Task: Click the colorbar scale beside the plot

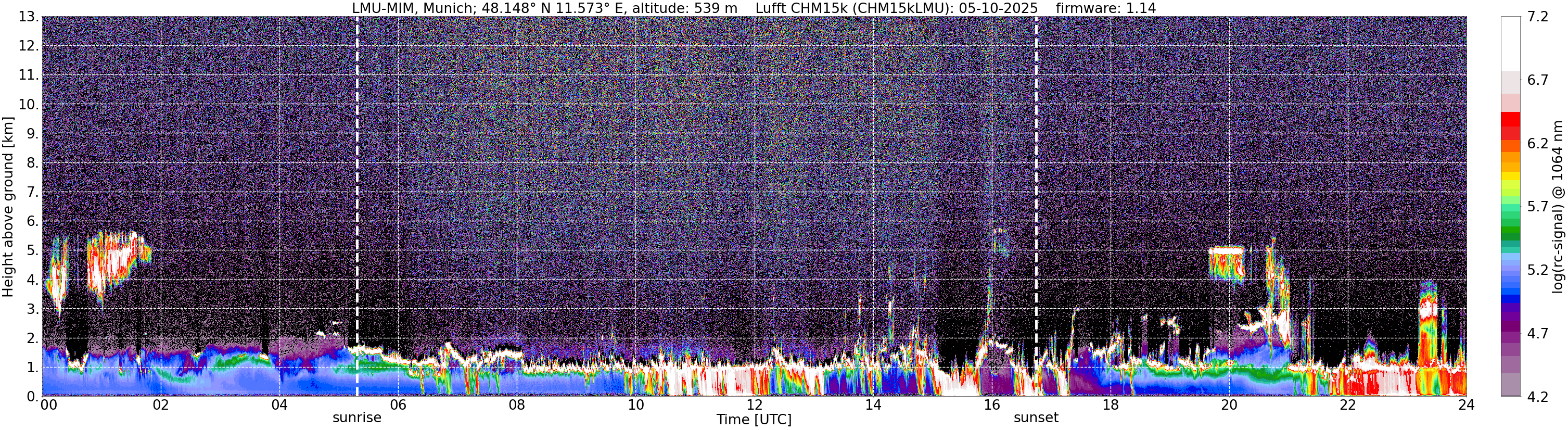Action: coord(1510,207)
